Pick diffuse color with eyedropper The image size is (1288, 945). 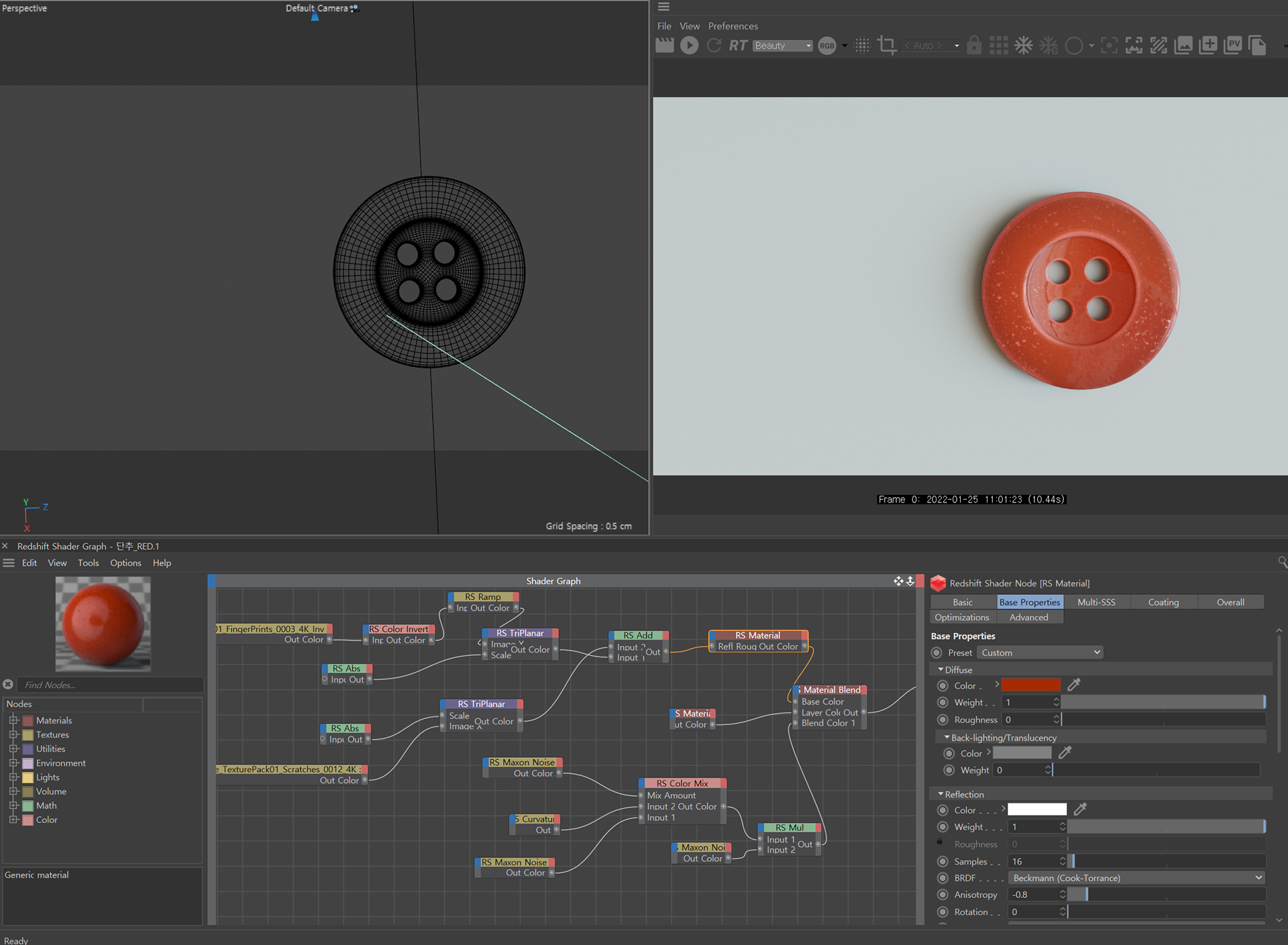point(1074,685)
